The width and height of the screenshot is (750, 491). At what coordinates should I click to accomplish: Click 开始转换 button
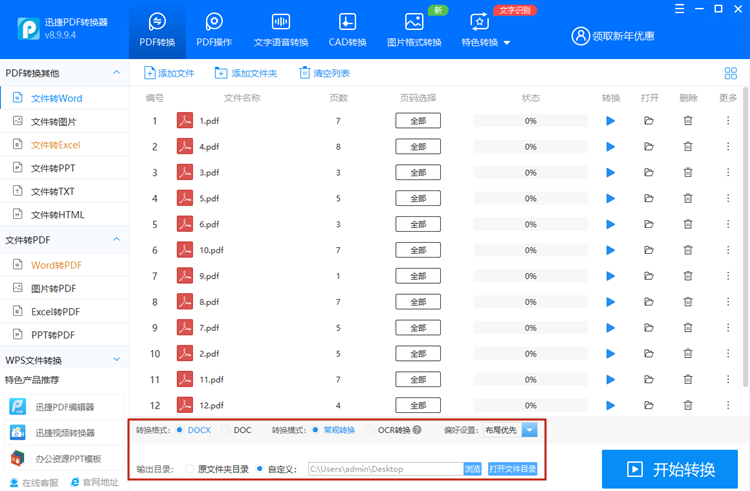coord(670,469)
